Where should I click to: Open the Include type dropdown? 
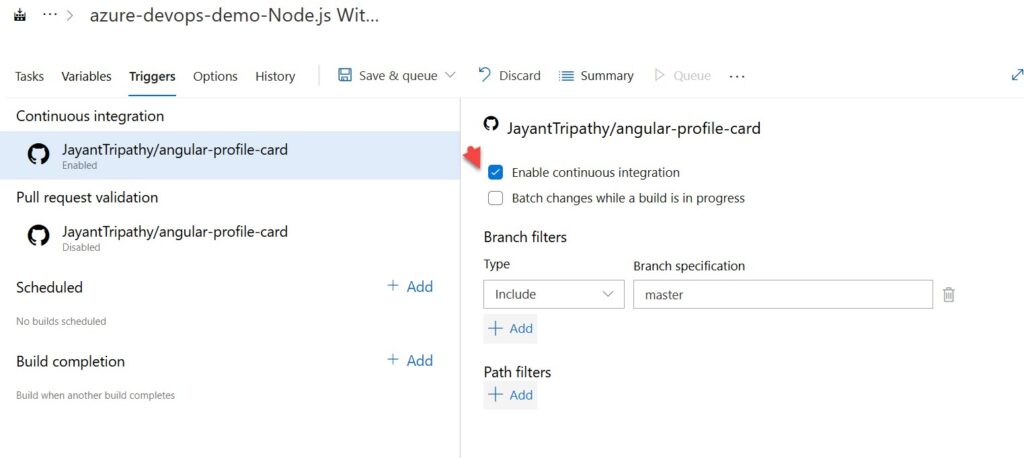tap(554, 294)
